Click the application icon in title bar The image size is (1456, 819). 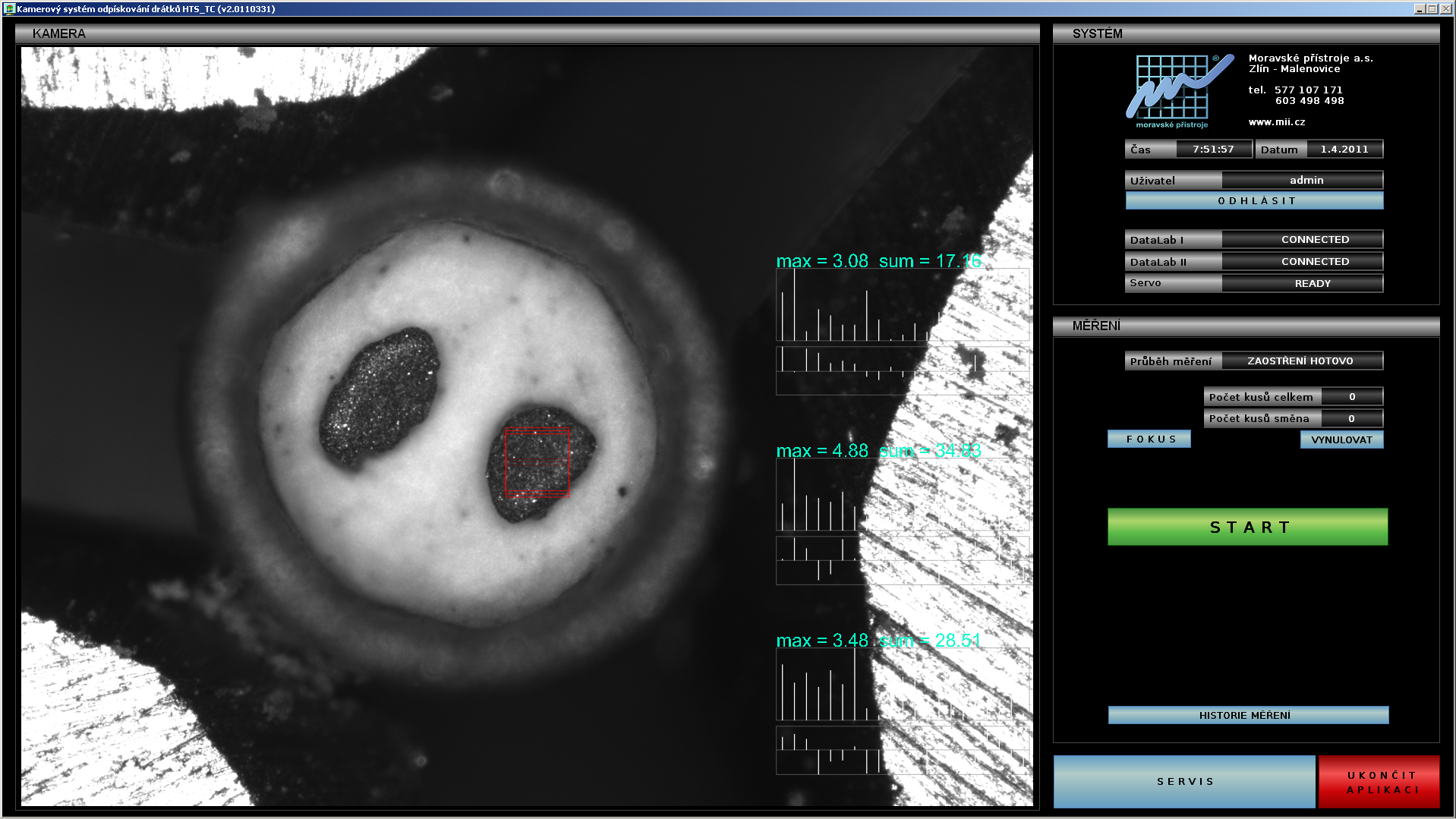(9, 9)
